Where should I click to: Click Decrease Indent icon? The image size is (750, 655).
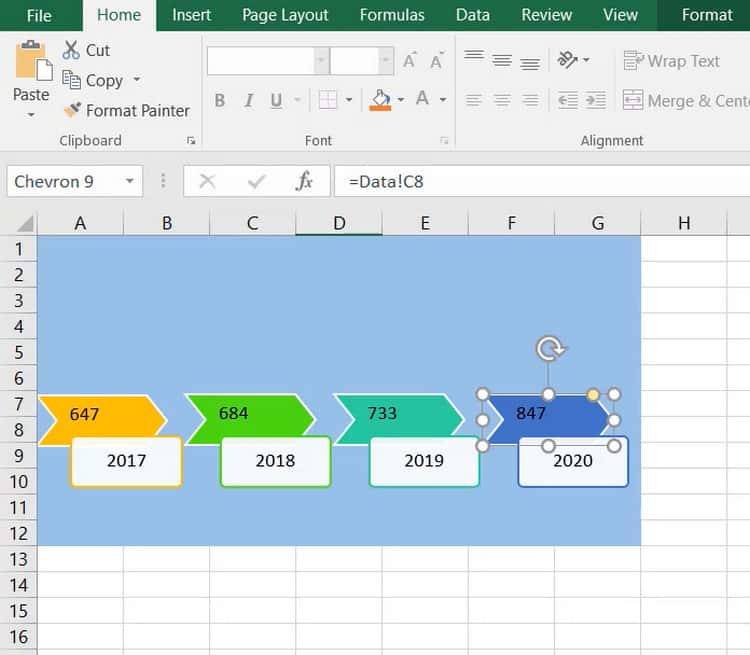click(x=568, y=100)
